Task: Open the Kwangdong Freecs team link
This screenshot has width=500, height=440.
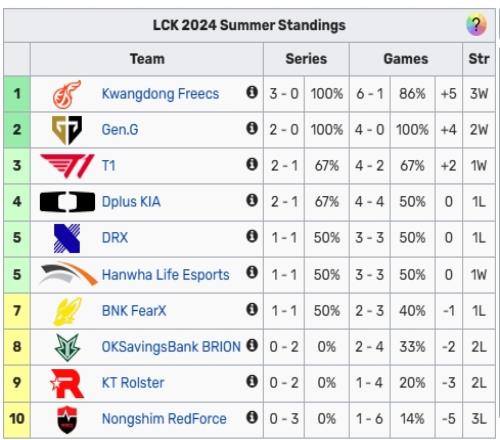Action: [160, 94]
